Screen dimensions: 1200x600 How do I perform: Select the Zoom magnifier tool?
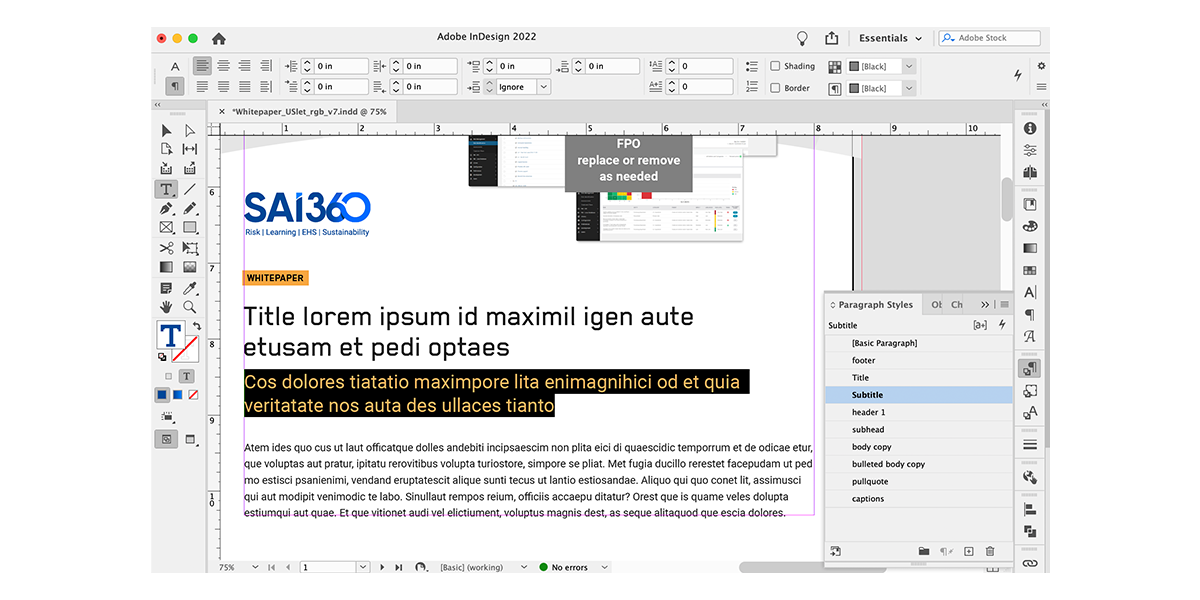click(190, 307)
